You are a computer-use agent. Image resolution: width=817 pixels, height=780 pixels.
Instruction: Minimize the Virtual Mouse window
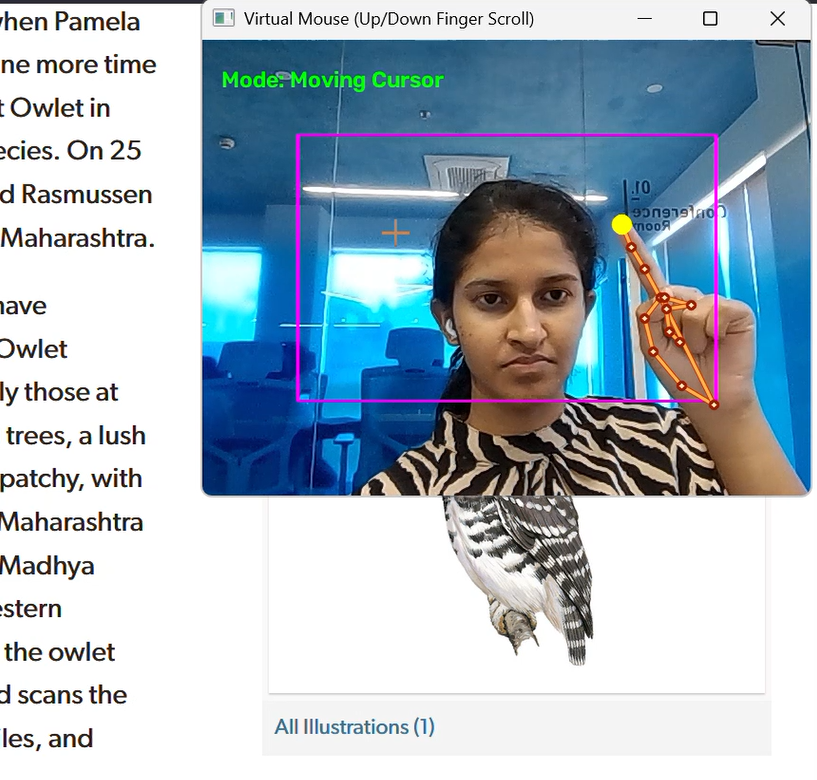pos(645,19)
